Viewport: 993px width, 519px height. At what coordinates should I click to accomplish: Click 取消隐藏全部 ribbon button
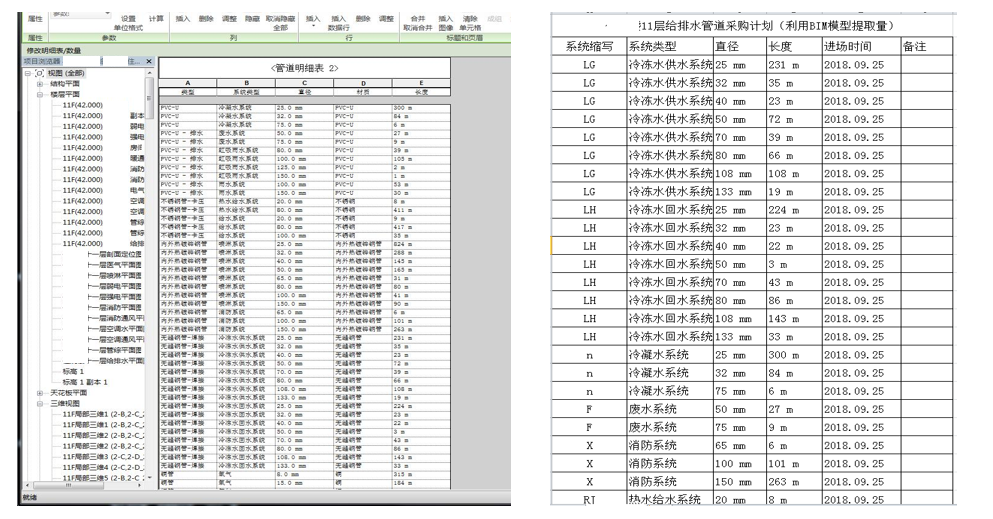pos(280,23)
